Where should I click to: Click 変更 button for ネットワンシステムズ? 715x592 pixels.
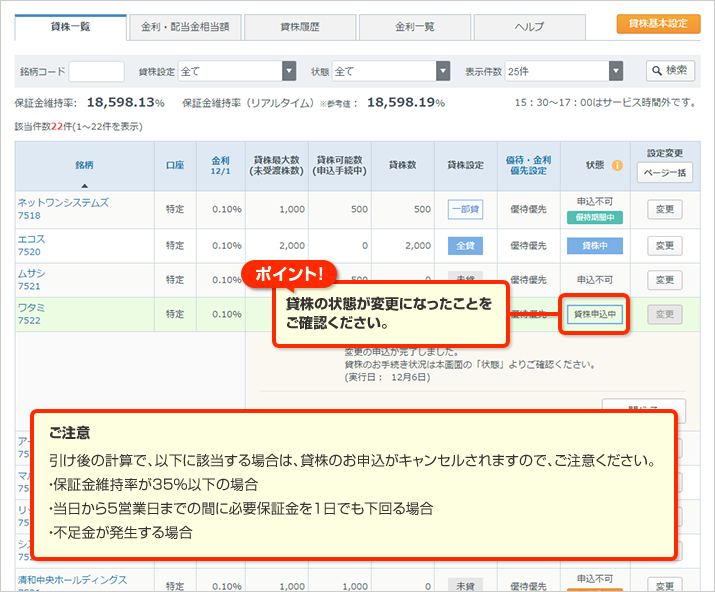[x=664, y=210]
